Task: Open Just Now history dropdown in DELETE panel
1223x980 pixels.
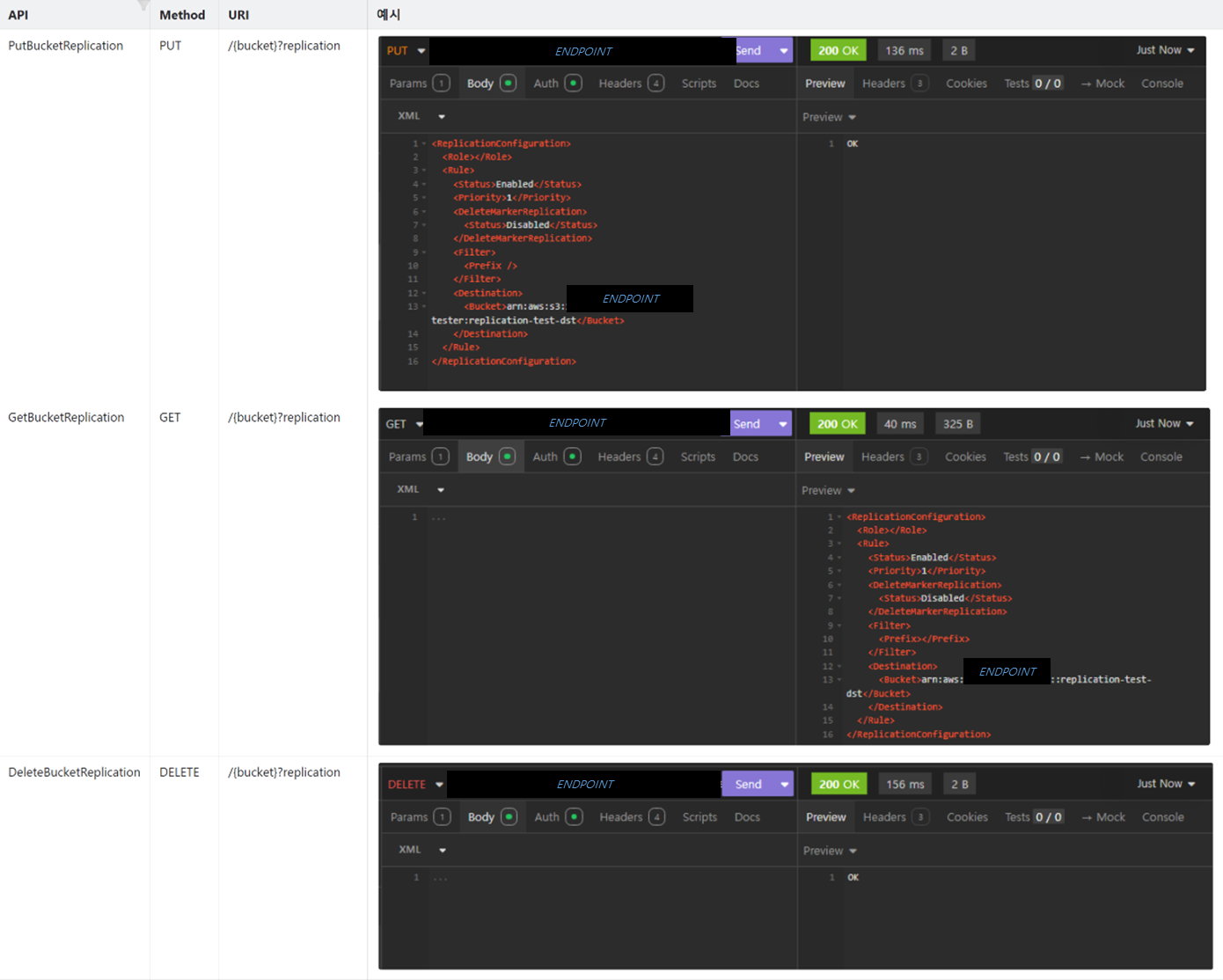Action: point(1166,783)
